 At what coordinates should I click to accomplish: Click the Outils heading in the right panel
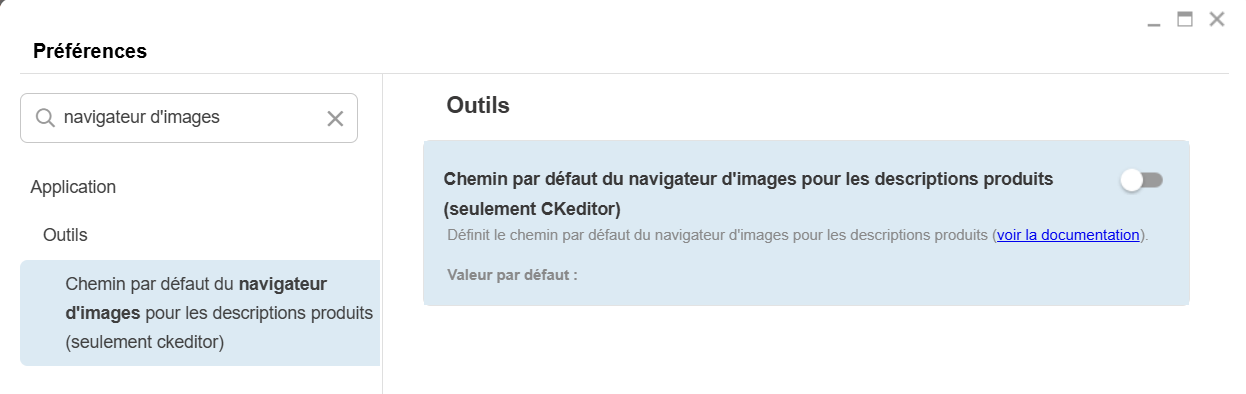click(478, 105)
